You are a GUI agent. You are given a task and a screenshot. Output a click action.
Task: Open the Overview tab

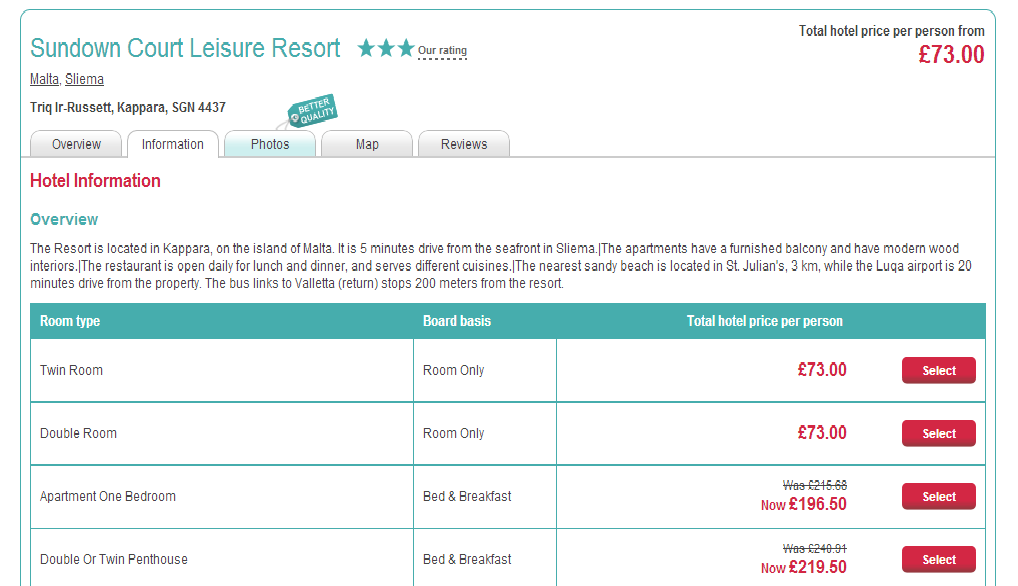click(x=76, y=144)
